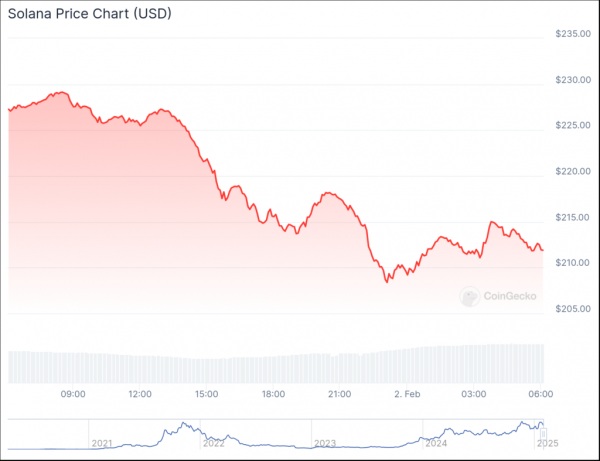Click the 15:00 time axis label
Screen dimensions: 600x461
click(206, 394)
